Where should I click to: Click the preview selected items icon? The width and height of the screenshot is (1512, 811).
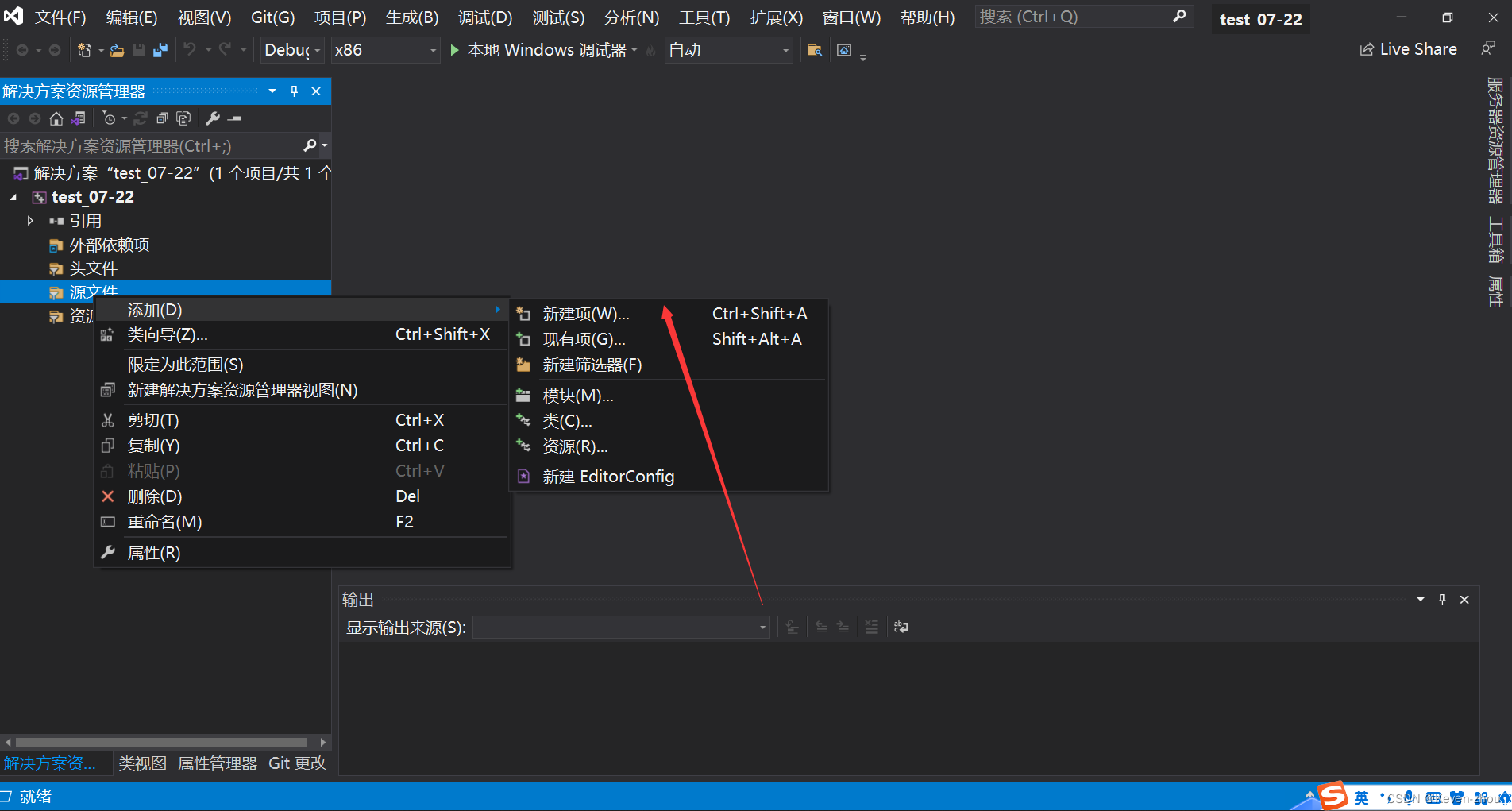[235, 118]
